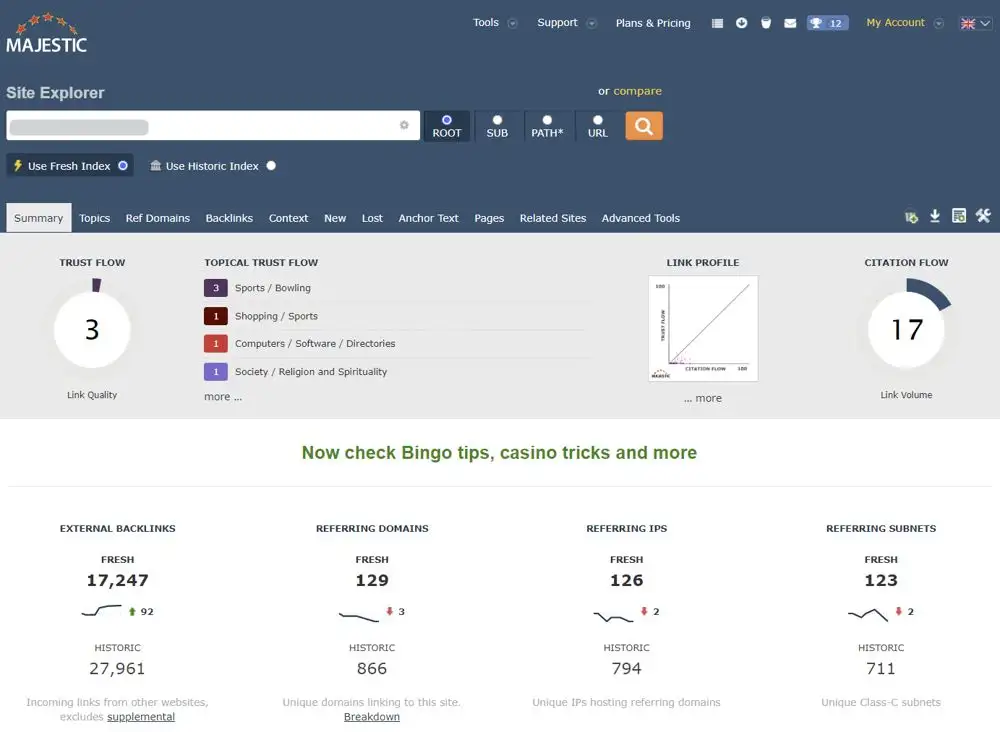Enable Use Fresh Index radio

click(122, 166)
